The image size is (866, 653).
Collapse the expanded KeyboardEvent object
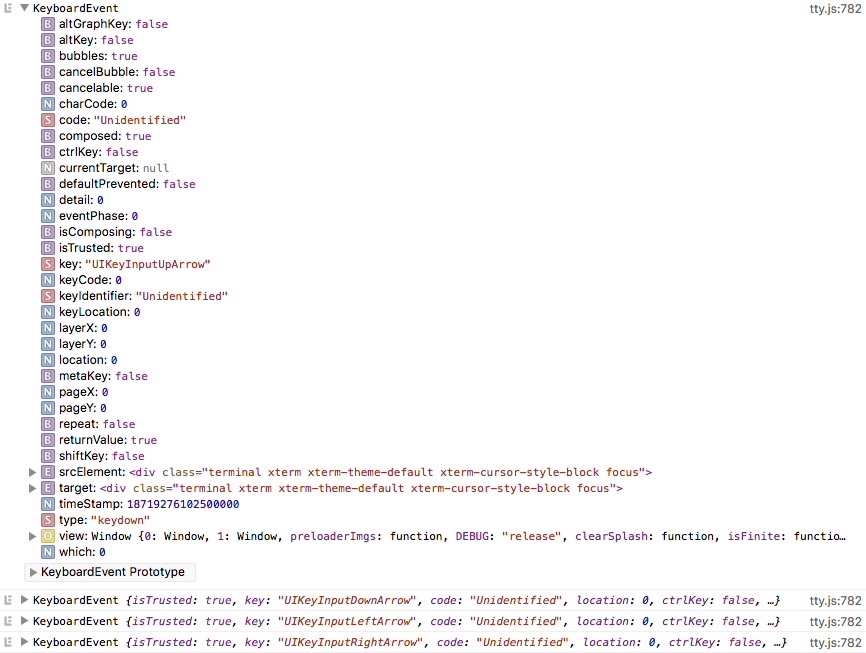coord(23,8)
